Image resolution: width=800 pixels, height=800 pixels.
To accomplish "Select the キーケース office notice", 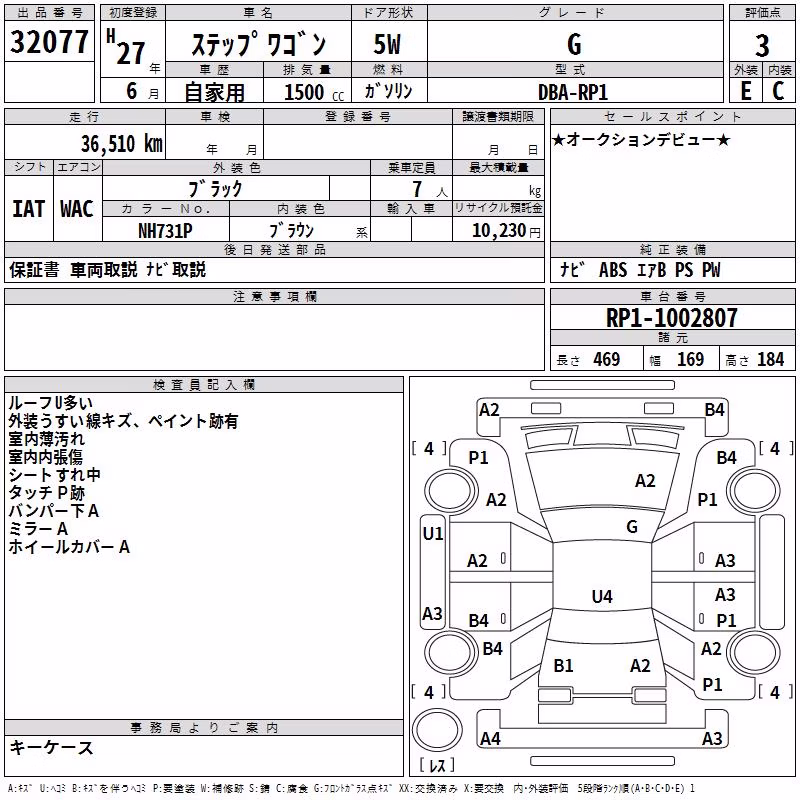I will point(51,748).
